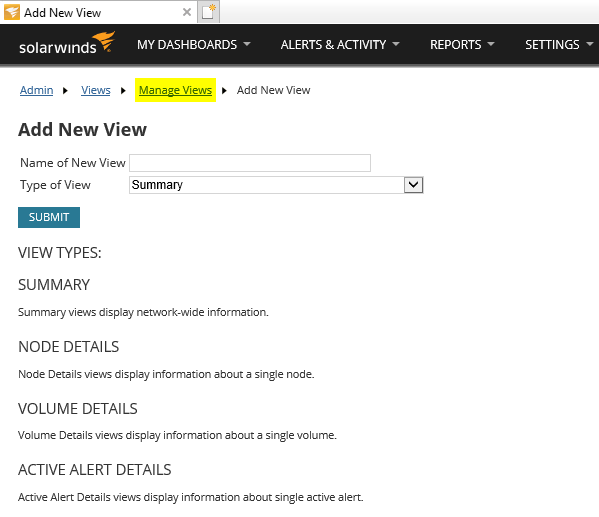This screenshot has width=599, height=517.
Task: Expand the Reports menu arrow
Action: pos(491,44)
